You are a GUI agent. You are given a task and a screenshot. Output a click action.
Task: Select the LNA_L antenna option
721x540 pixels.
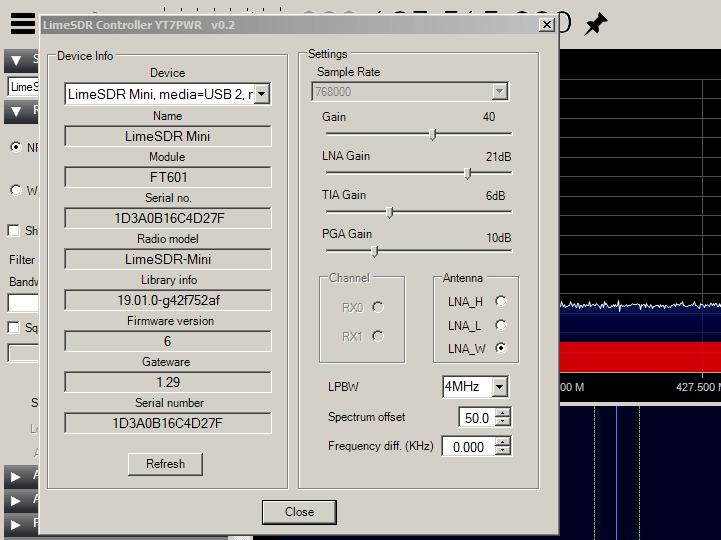click(x=501, y=325)
